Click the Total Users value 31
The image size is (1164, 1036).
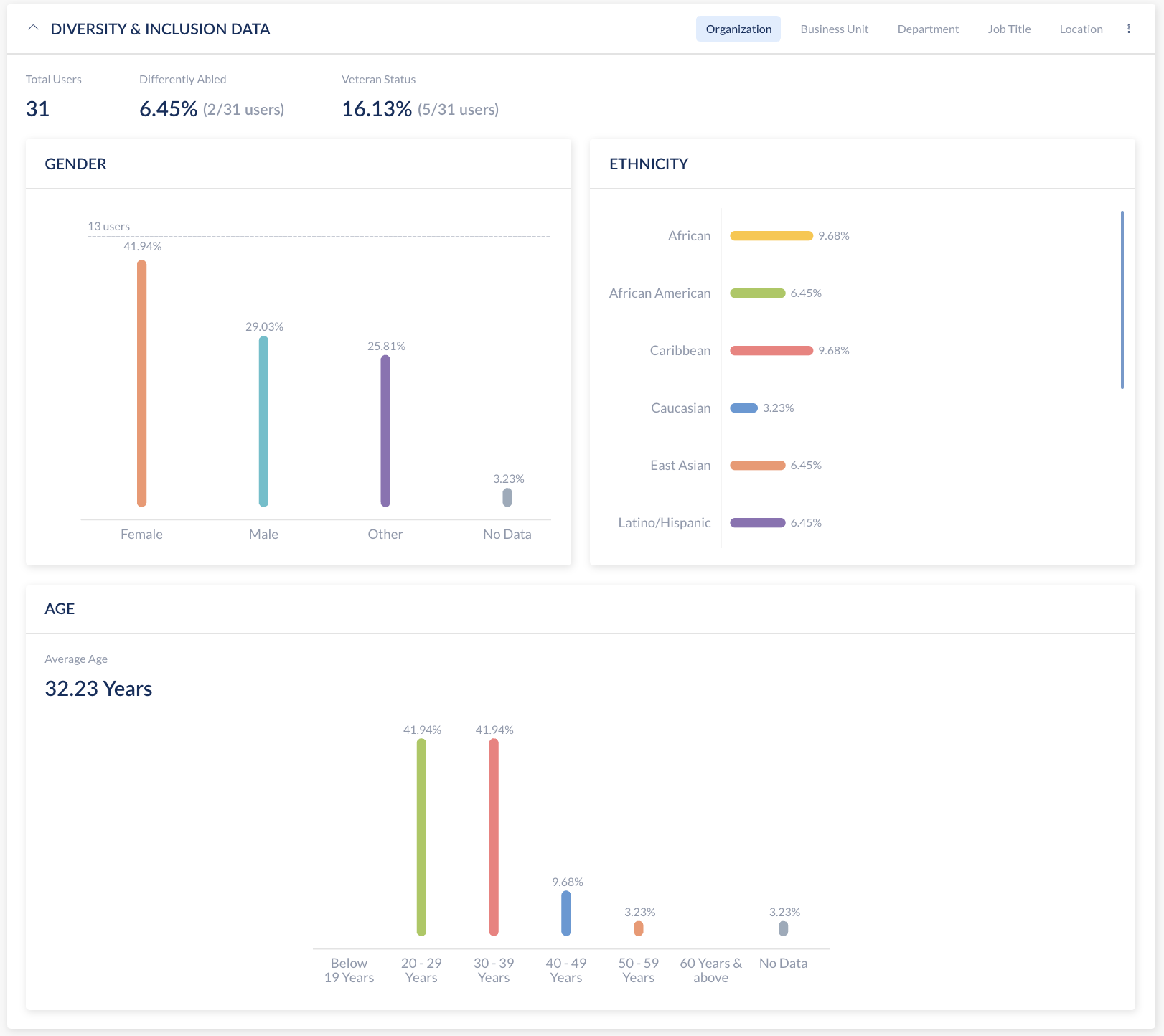[x=37, y=109]
